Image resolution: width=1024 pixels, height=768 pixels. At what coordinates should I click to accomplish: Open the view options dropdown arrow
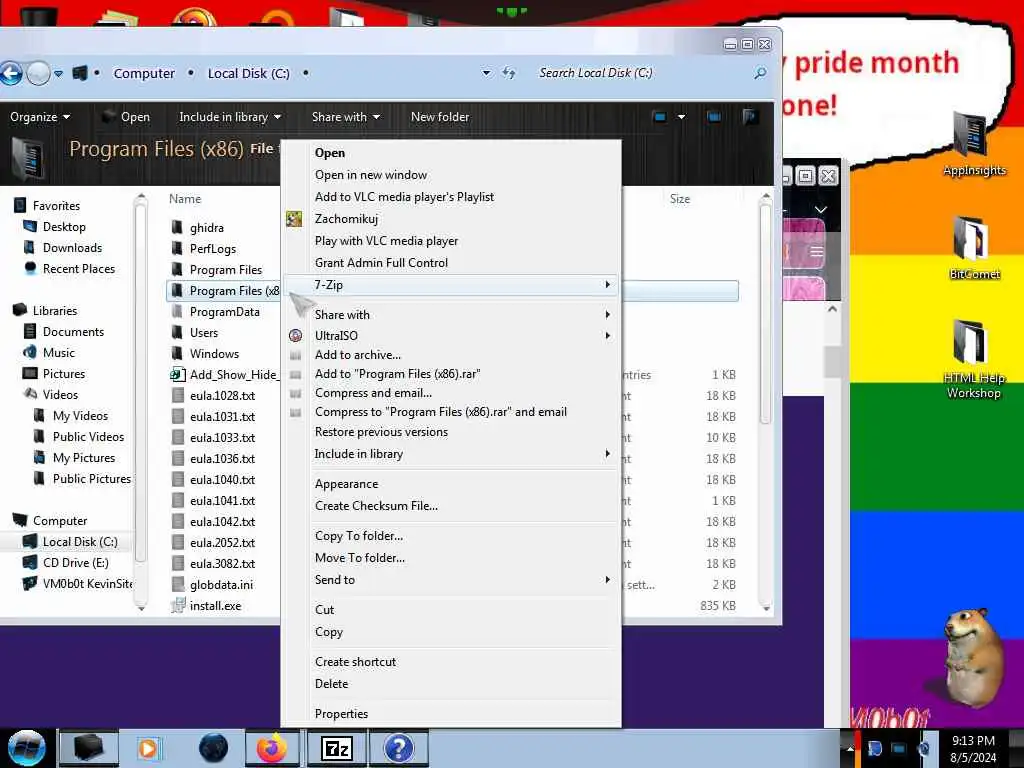pos(681,117)
